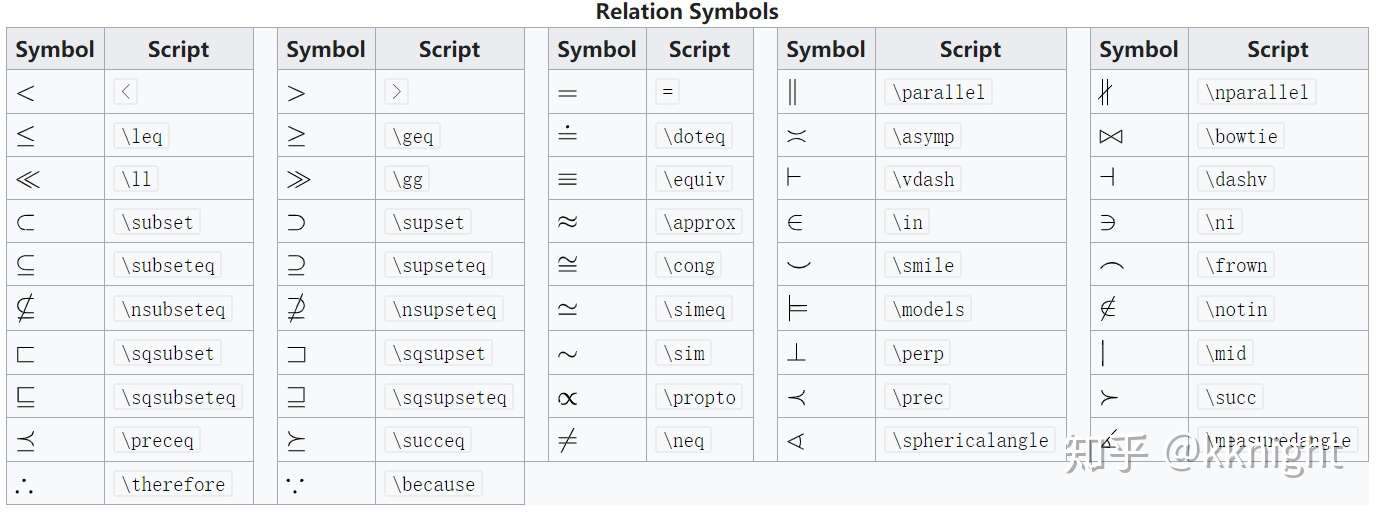Click the \doteq script code
Screen dimensions: 1378x516
694,137
